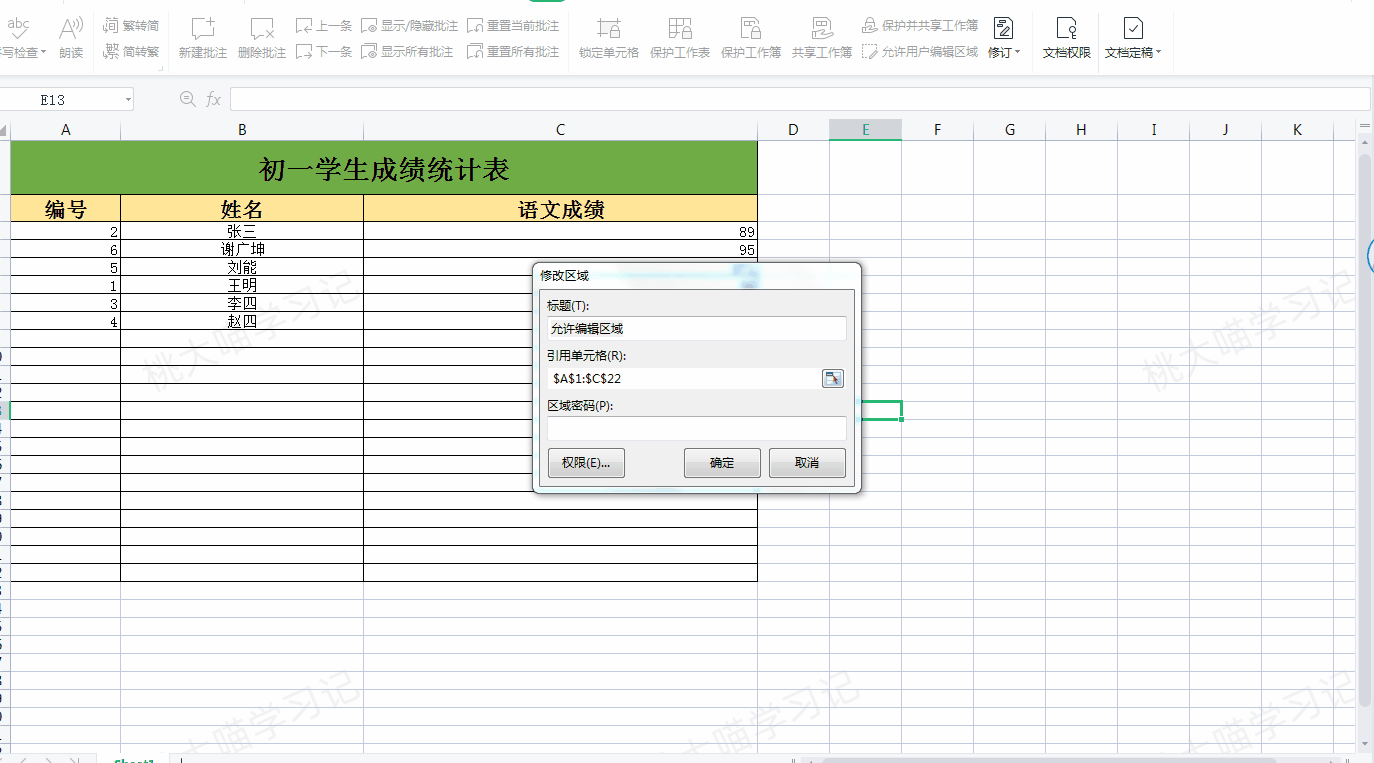Click the vertical scrollbar thumb
The image size is (1374, 763).
coord(1365,430)
